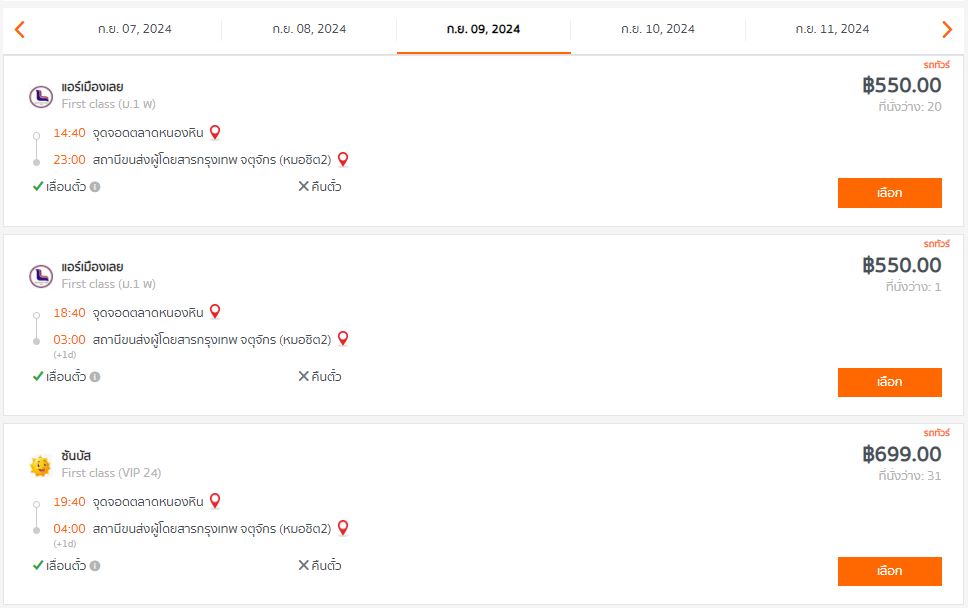The image size is (968, 608).
Task: Show reschedule info icon for 18:40 trip
Action: pos(94,377)
